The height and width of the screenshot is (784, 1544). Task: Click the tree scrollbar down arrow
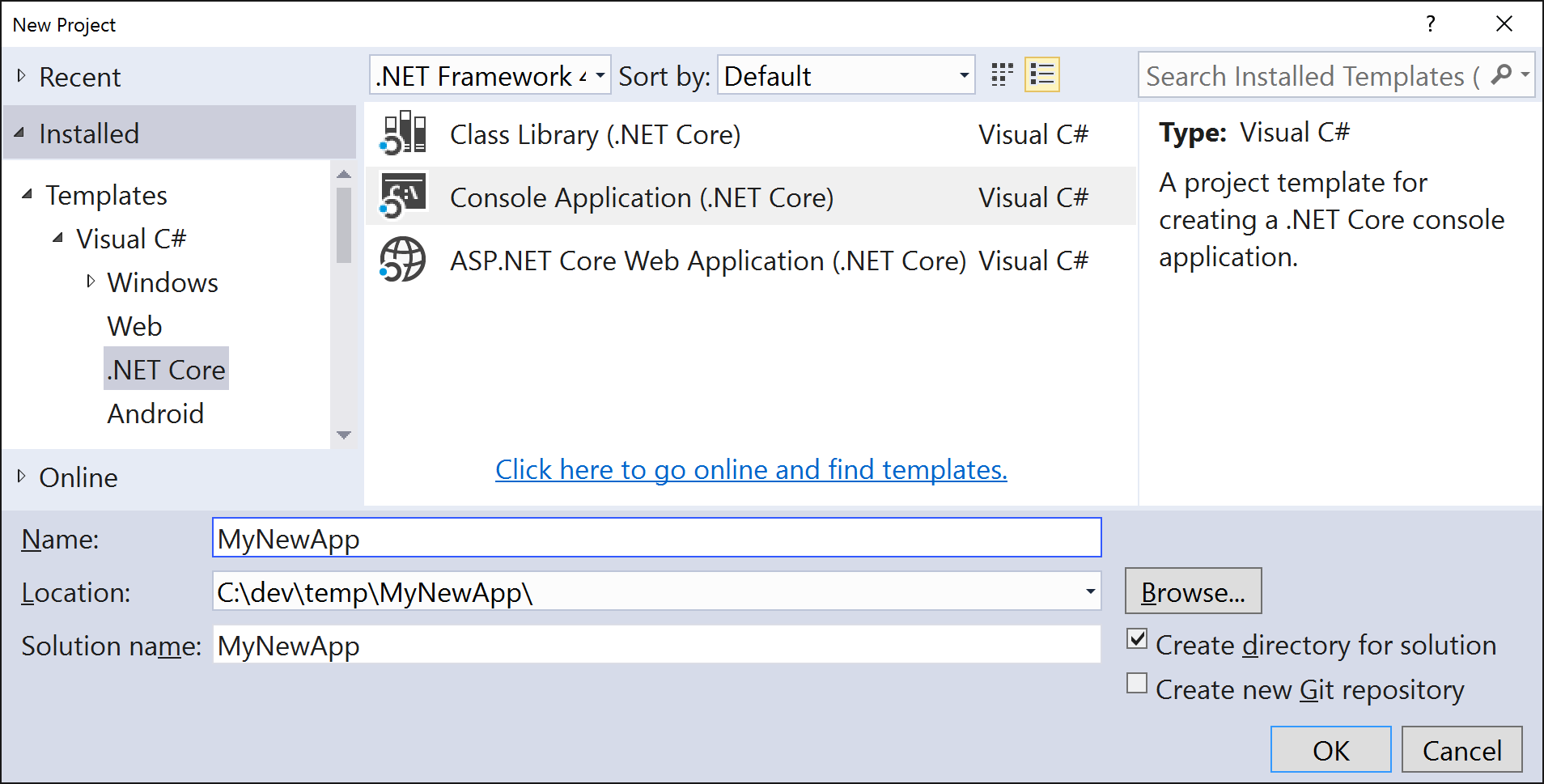pos(344,435)
